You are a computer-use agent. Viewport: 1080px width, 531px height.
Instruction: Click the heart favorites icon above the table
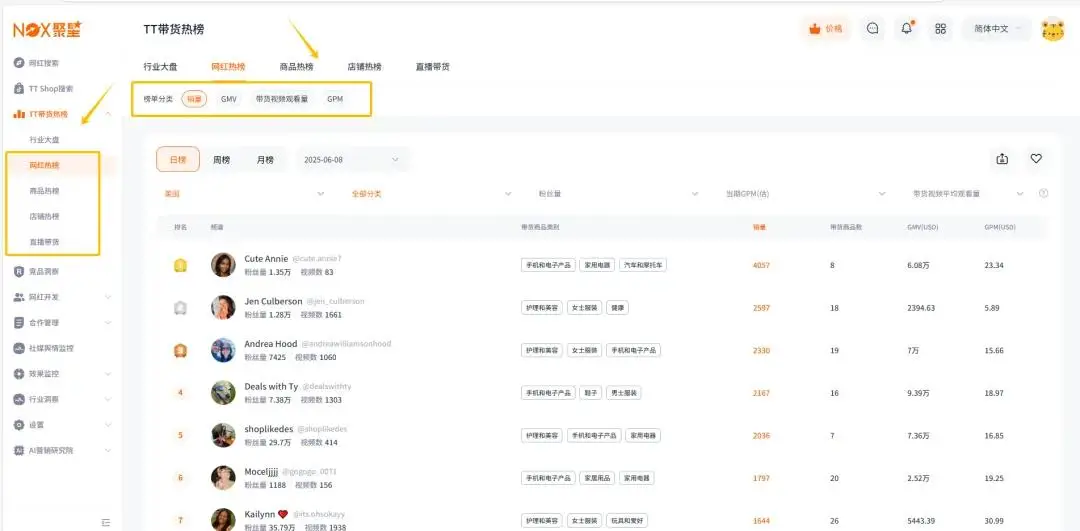pos(1036,159)
